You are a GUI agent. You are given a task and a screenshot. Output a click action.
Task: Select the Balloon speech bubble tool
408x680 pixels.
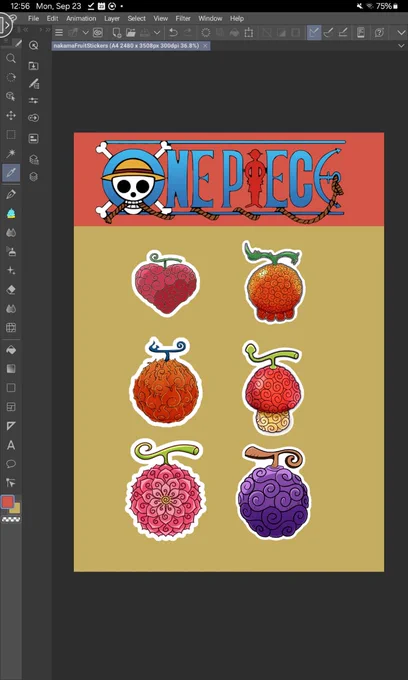point(11,464)
